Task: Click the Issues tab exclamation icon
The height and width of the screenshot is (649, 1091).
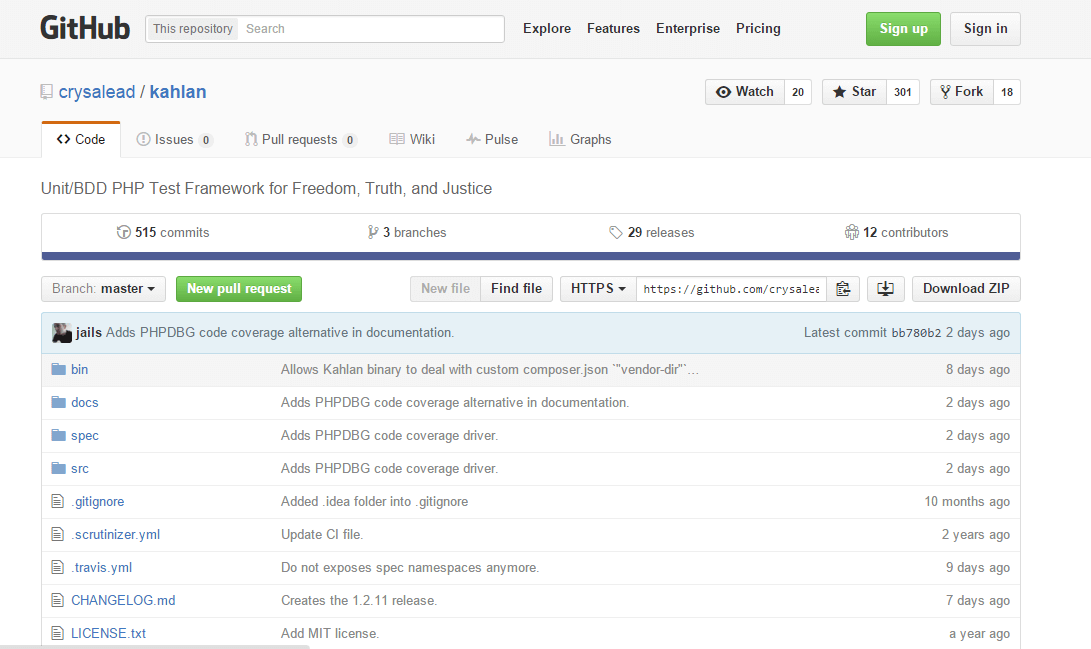Action: pyautogui.click(x=143, y=139)
